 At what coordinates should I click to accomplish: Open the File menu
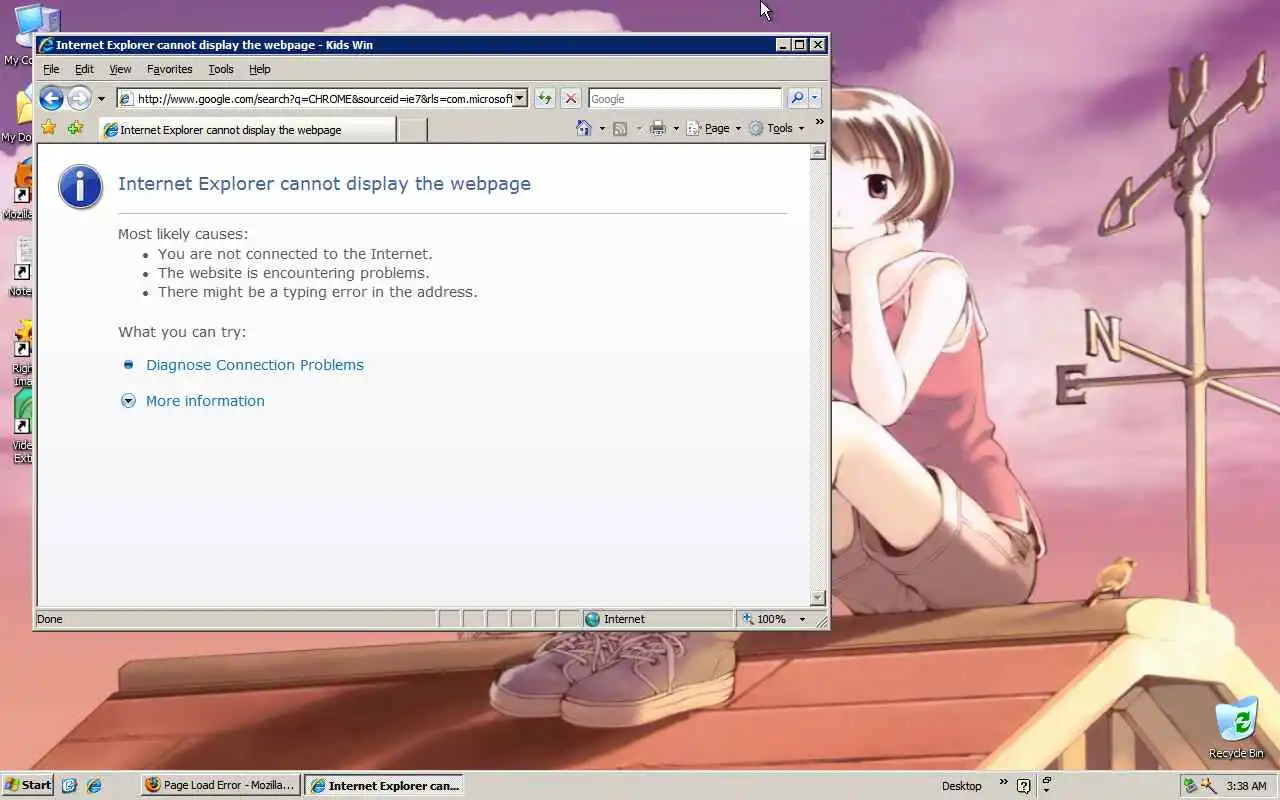point(51,69)
